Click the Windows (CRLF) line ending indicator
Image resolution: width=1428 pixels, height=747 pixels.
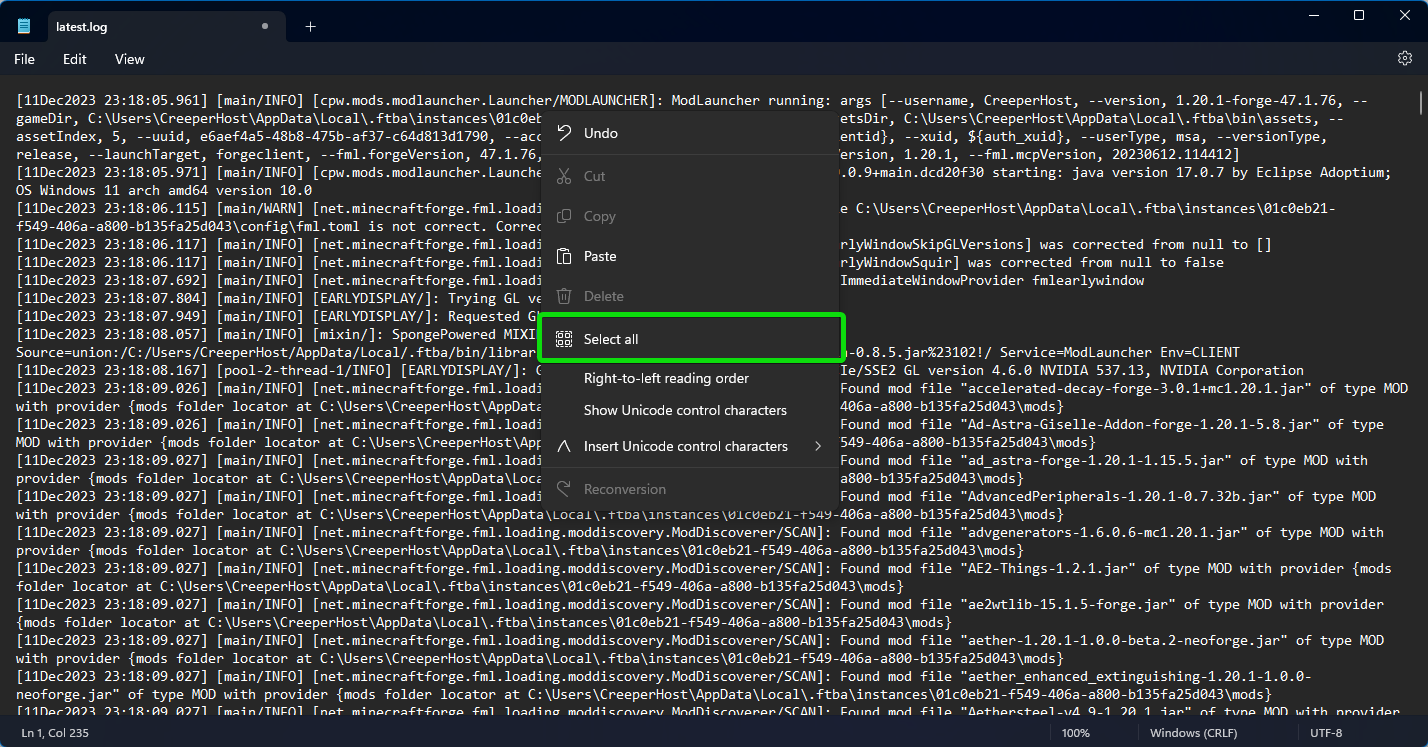[x=1193, y=733]
